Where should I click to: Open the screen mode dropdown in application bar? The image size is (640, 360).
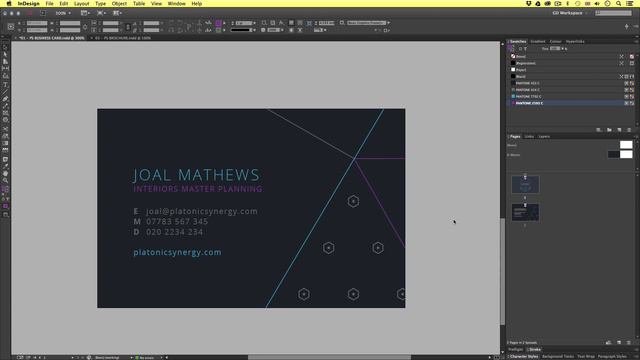pyautogui.click(x=101, y=13)
